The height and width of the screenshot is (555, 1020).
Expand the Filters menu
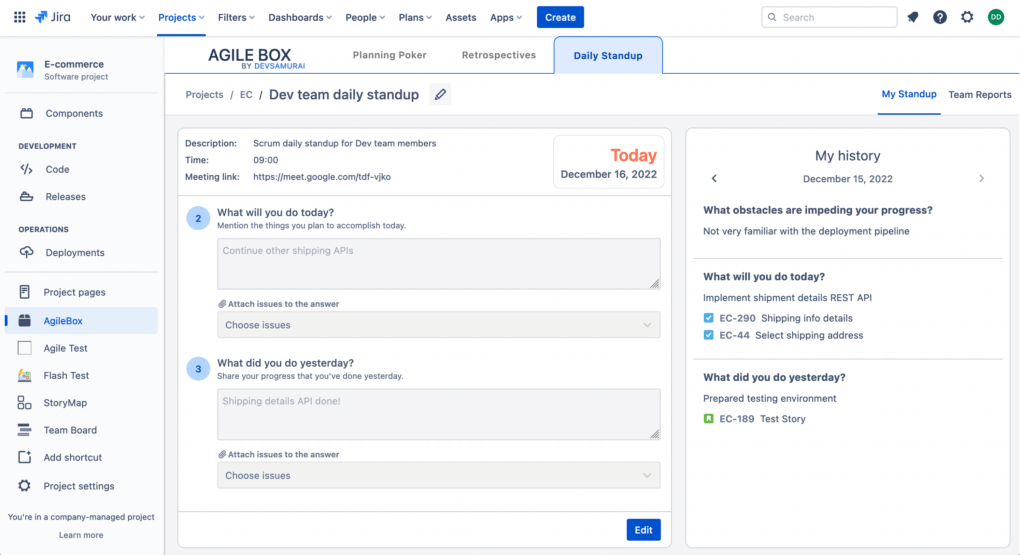click(x=236, y=18)
